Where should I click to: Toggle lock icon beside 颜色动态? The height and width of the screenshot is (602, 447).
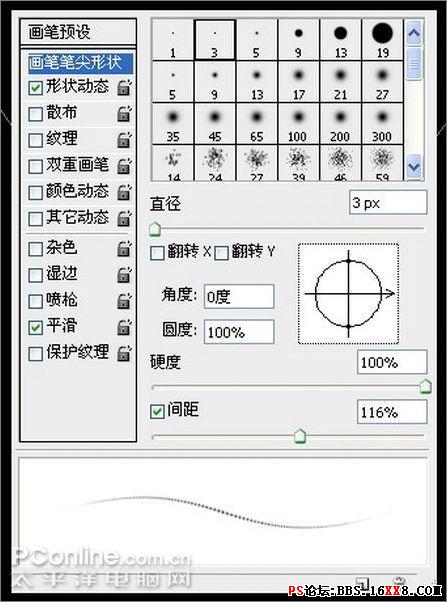coord(124,192)
